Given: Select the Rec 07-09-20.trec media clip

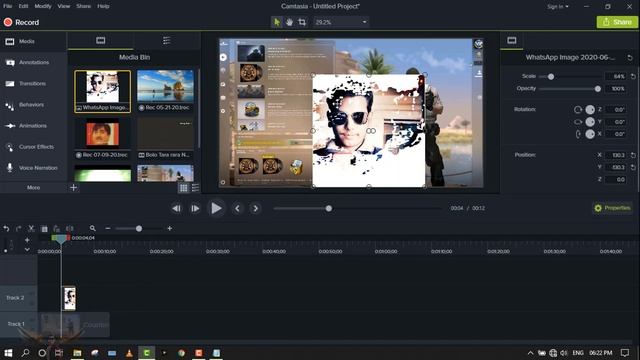Looking at the screenshot, I should point(102,138).
